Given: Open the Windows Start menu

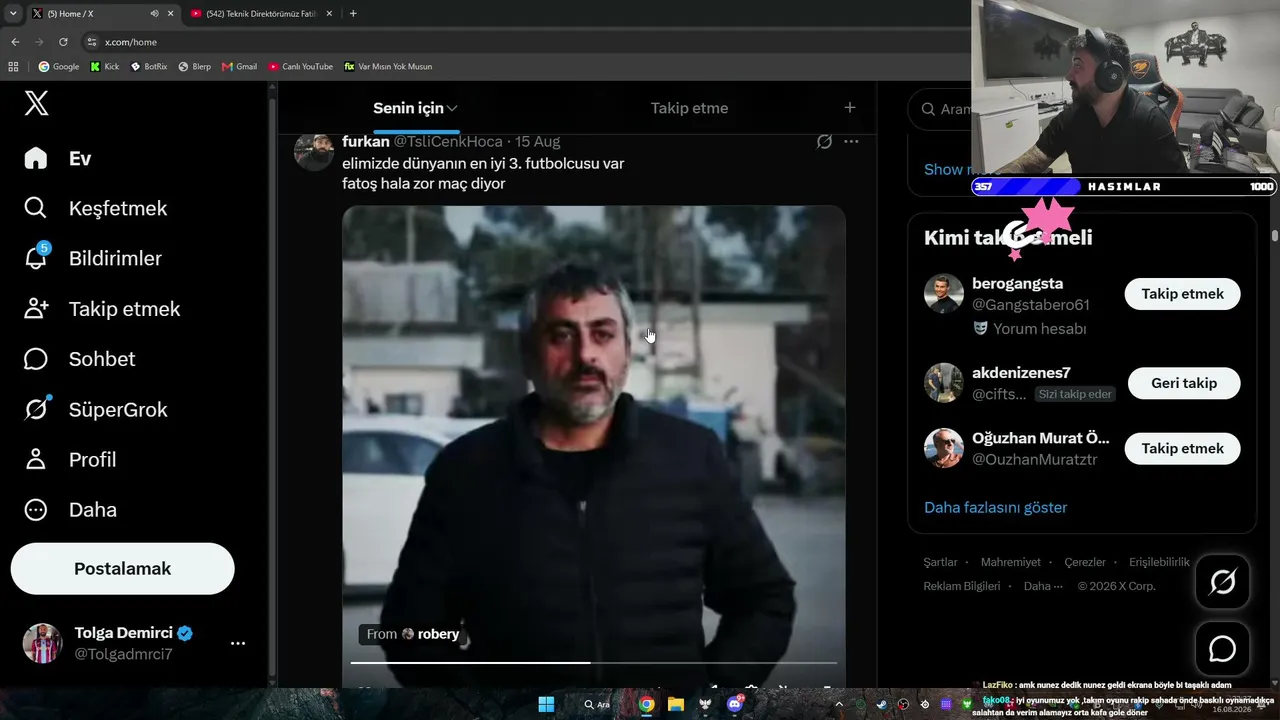Looking at the screenshot, I should point(546,704).
